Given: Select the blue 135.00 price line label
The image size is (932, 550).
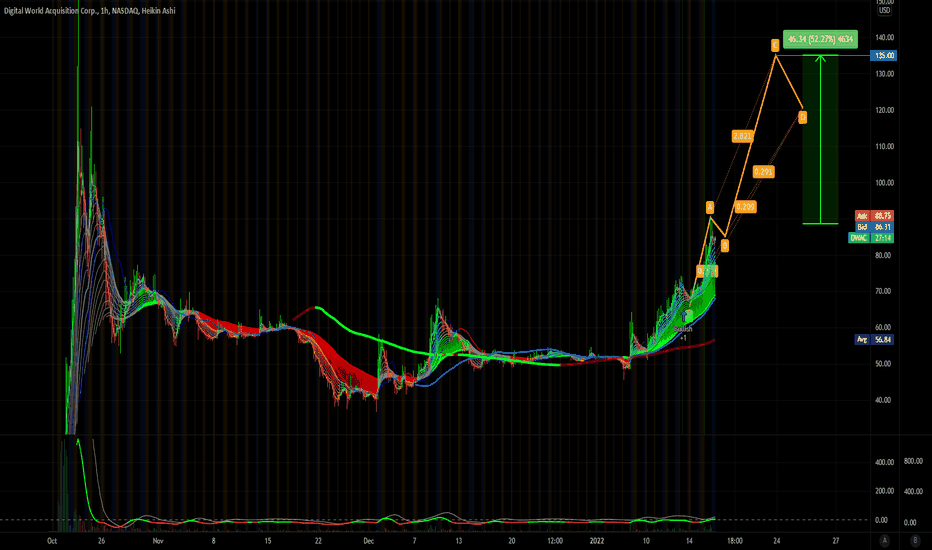Looking at the screenshot, I should 883,55.
